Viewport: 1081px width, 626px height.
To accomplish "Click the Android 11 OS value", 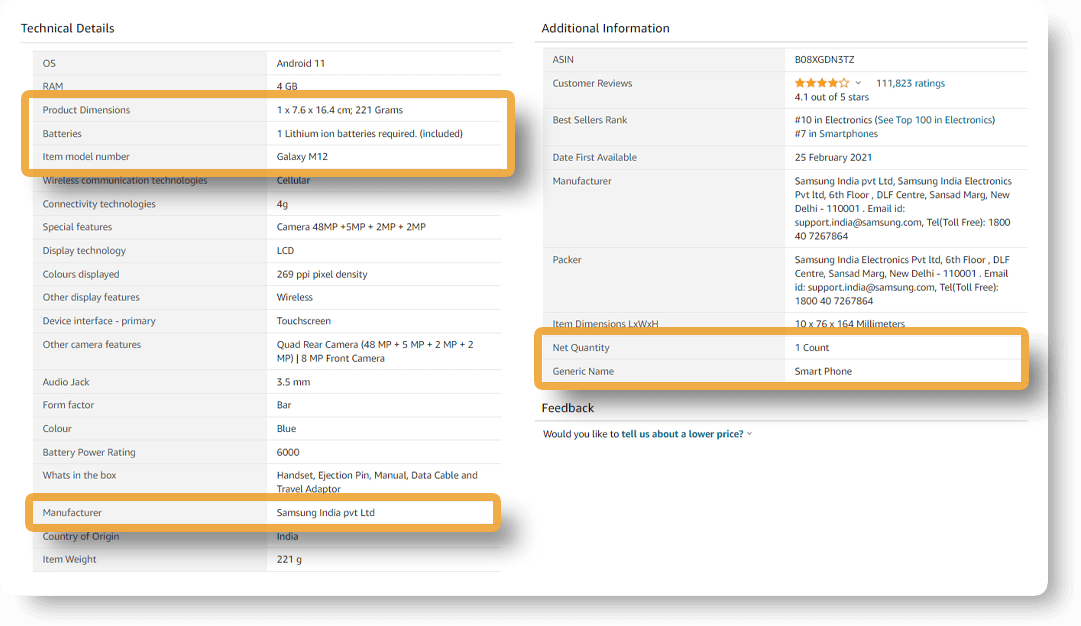I will click(301, 63).
